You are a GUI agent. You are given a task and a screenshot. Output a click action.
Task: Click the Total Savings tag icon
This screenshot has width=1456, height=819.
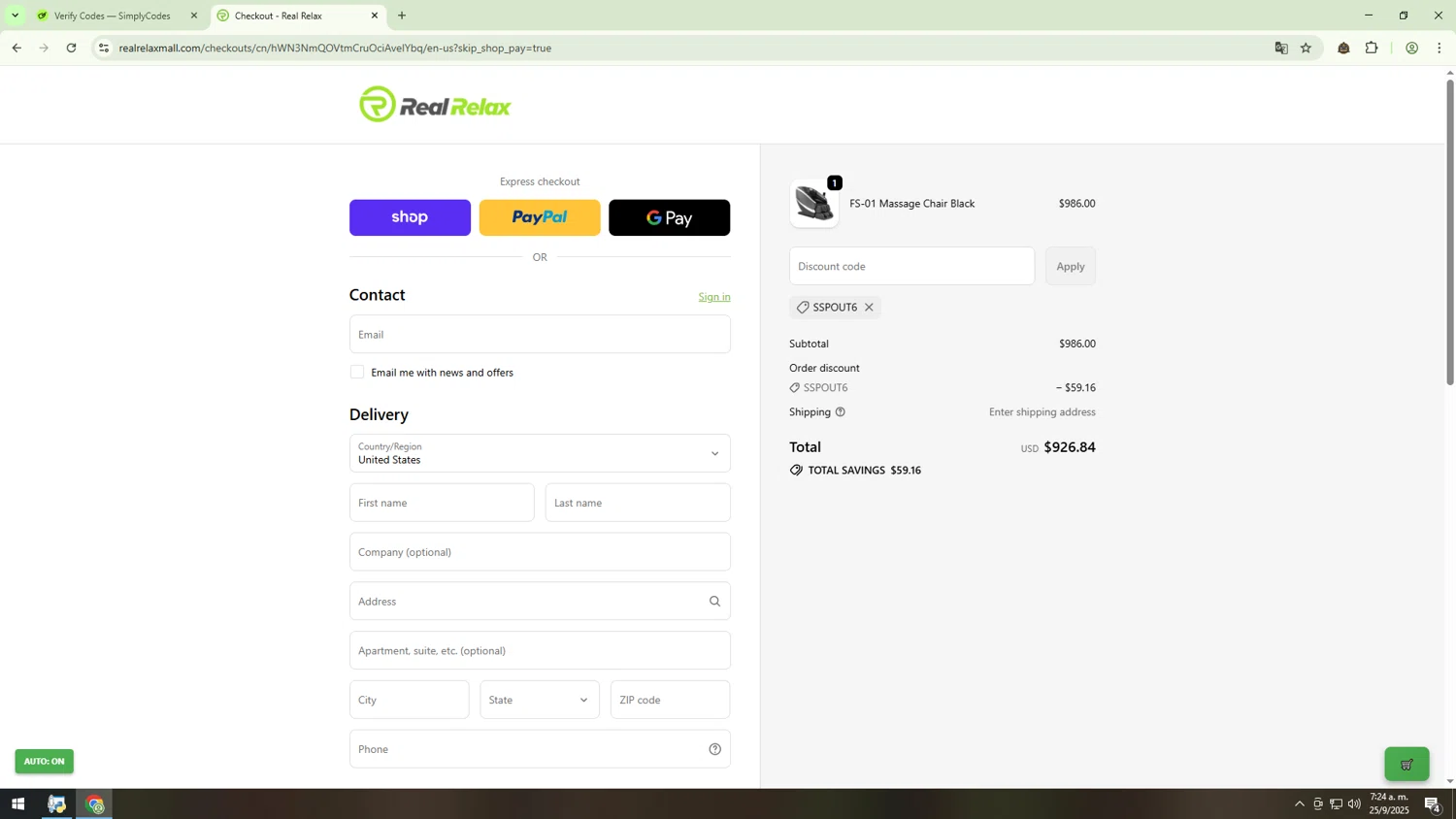click(796, 471)
